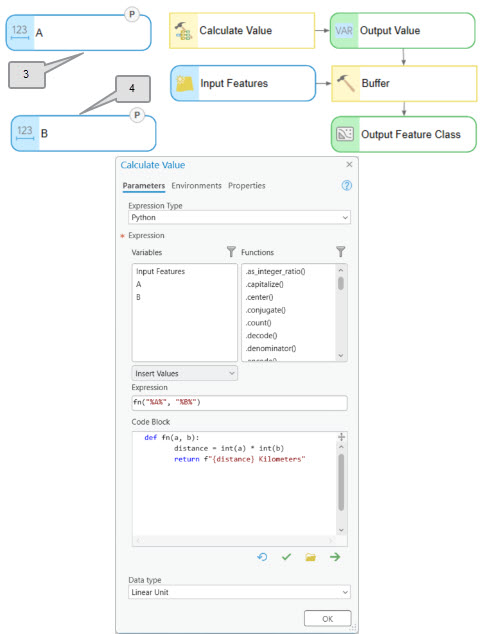
Task: Click the Functions filter funnel icon
Action: tap(340, 252)
